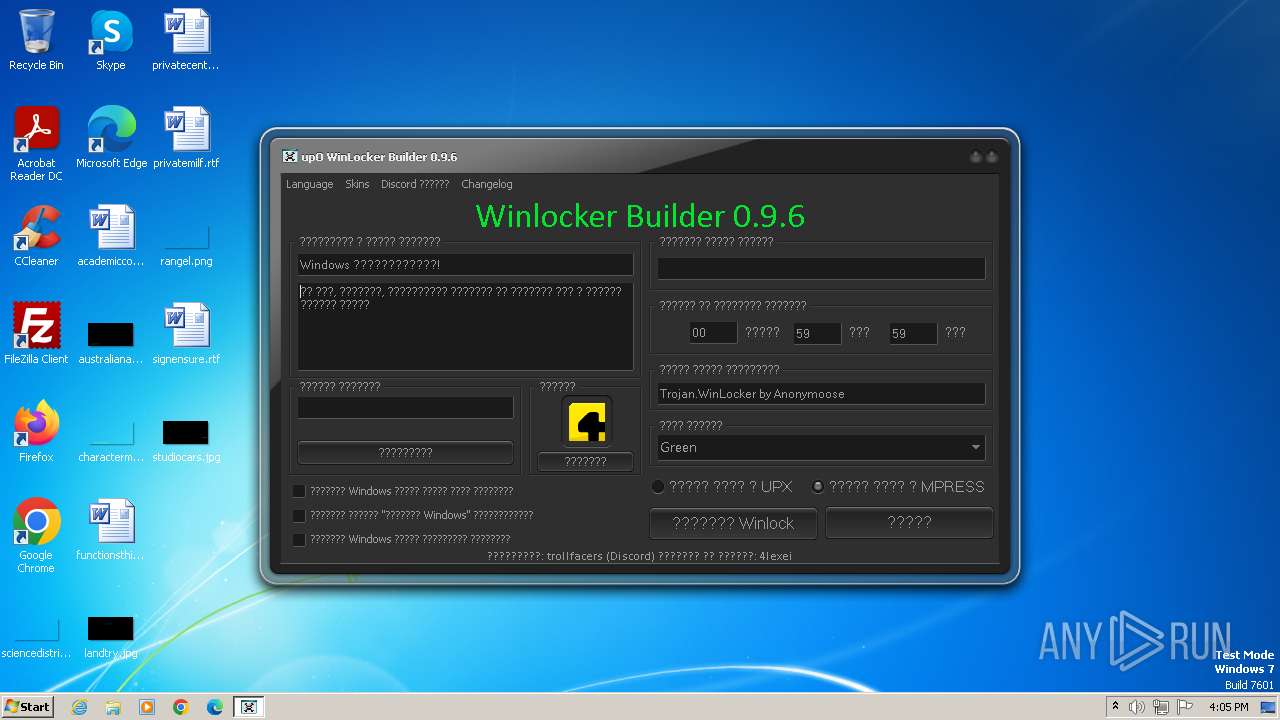The width and height of the screenshot is (1280, 720).
Task: Launch Firefox from the desktop
Action: pyautogui.click(x=36, y=432)
